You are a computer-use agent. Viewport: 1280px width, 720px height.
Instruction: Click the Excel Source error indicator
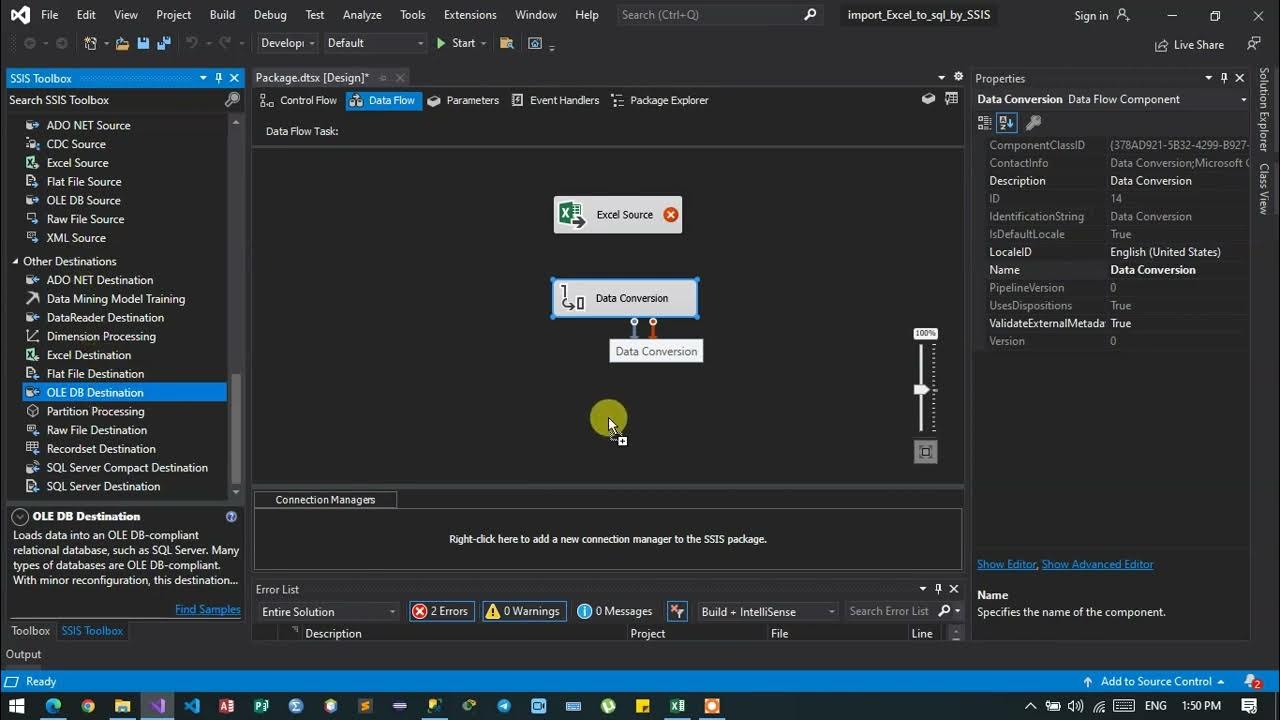[671, 215]
